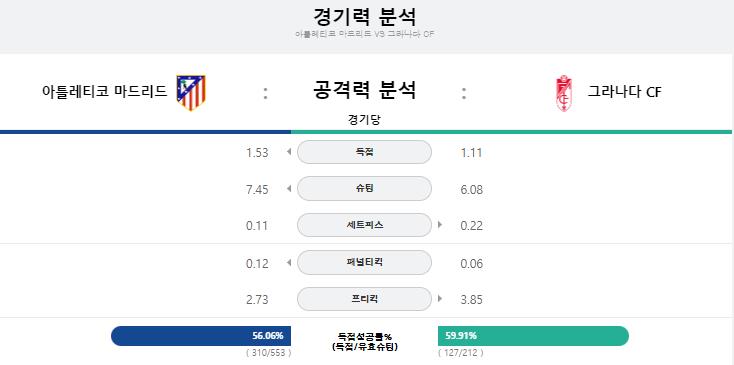Click the blue 56.06% success rate bar

(201, 336)
